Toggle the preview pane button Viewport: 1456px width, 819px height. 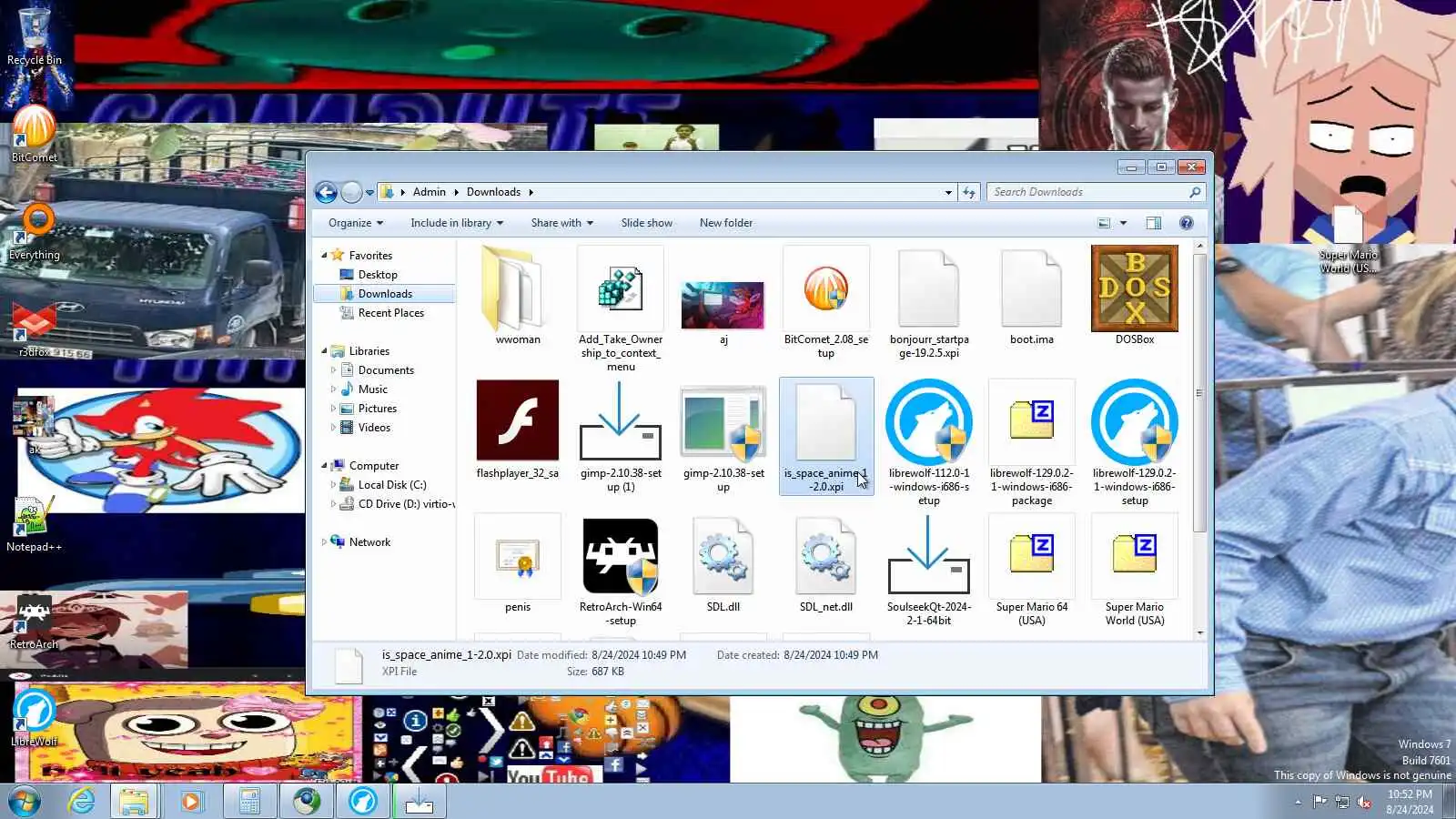point(1154,223)
